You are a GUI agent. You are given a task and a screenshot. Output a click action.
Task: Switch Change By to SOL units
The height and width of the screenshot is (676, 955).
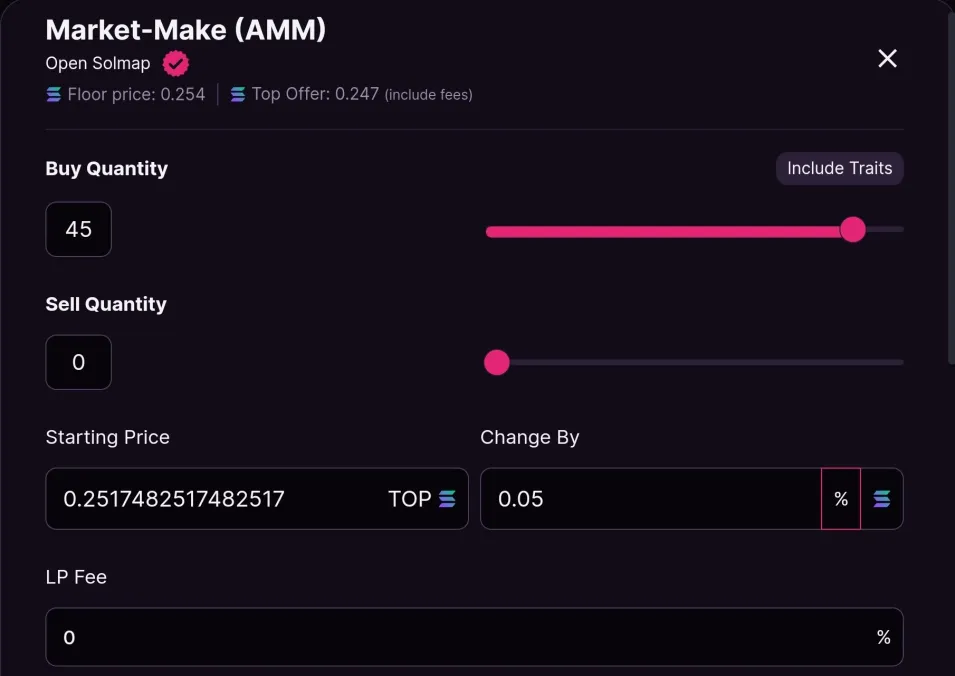point(881,499)
